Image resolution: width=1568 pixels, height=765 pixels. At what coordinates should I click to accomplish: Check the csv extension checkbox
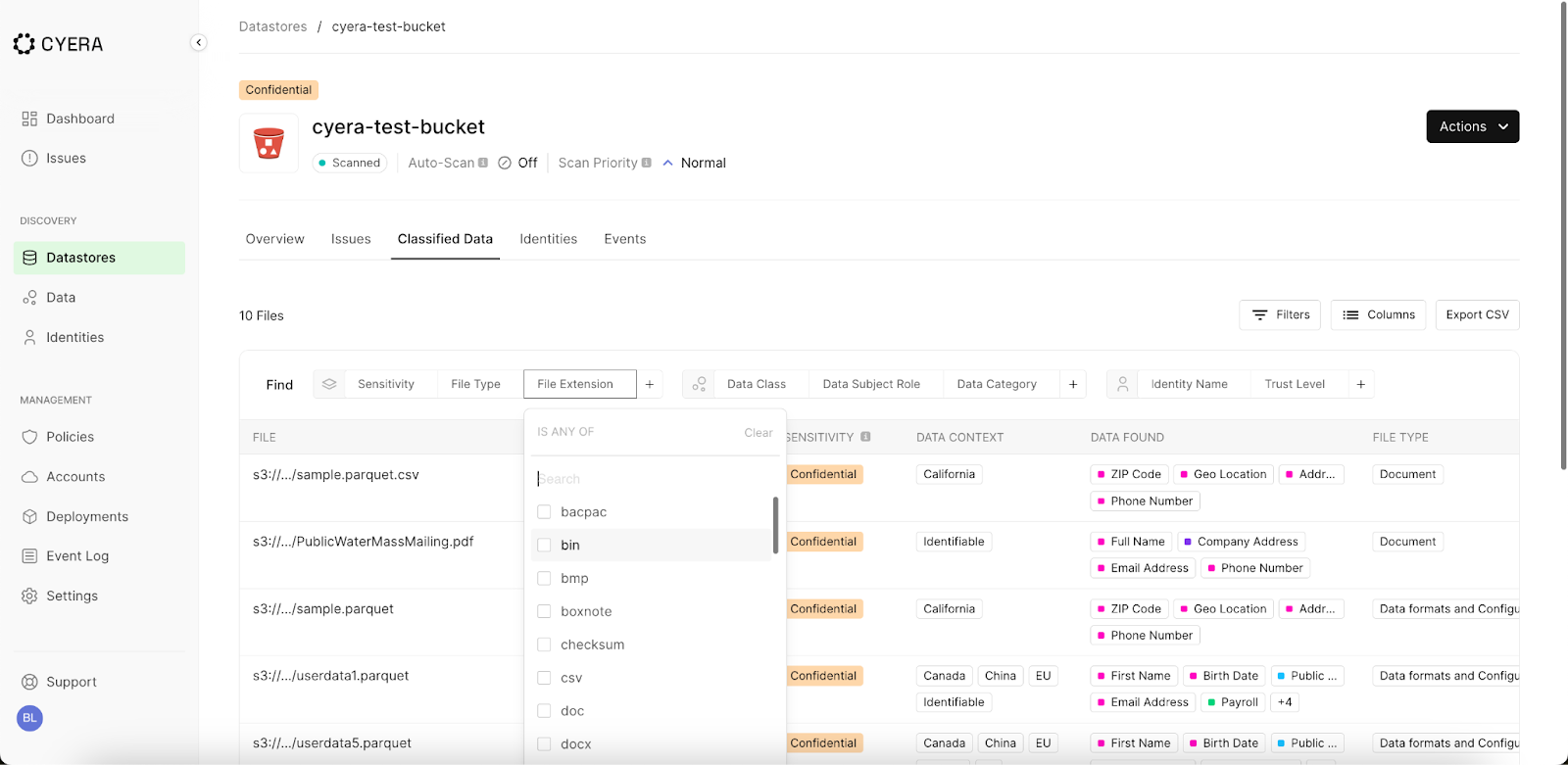pos(544,678)
